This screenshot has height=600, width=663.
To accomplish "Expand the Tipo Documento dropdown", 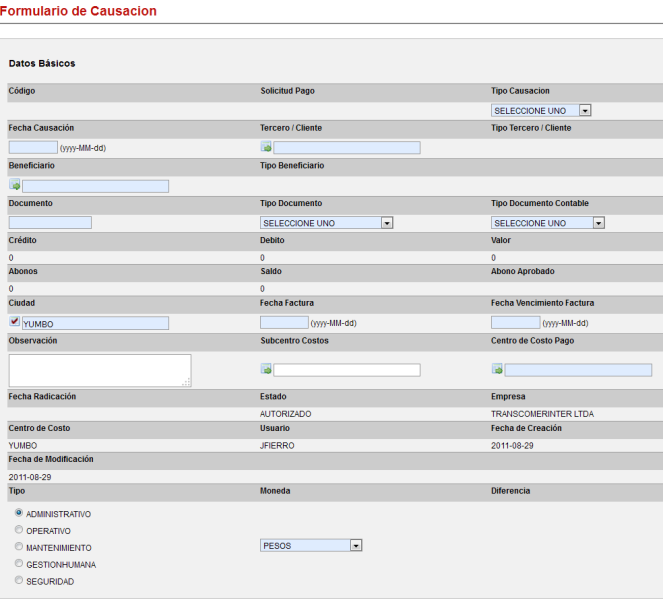I will (326, 223).
